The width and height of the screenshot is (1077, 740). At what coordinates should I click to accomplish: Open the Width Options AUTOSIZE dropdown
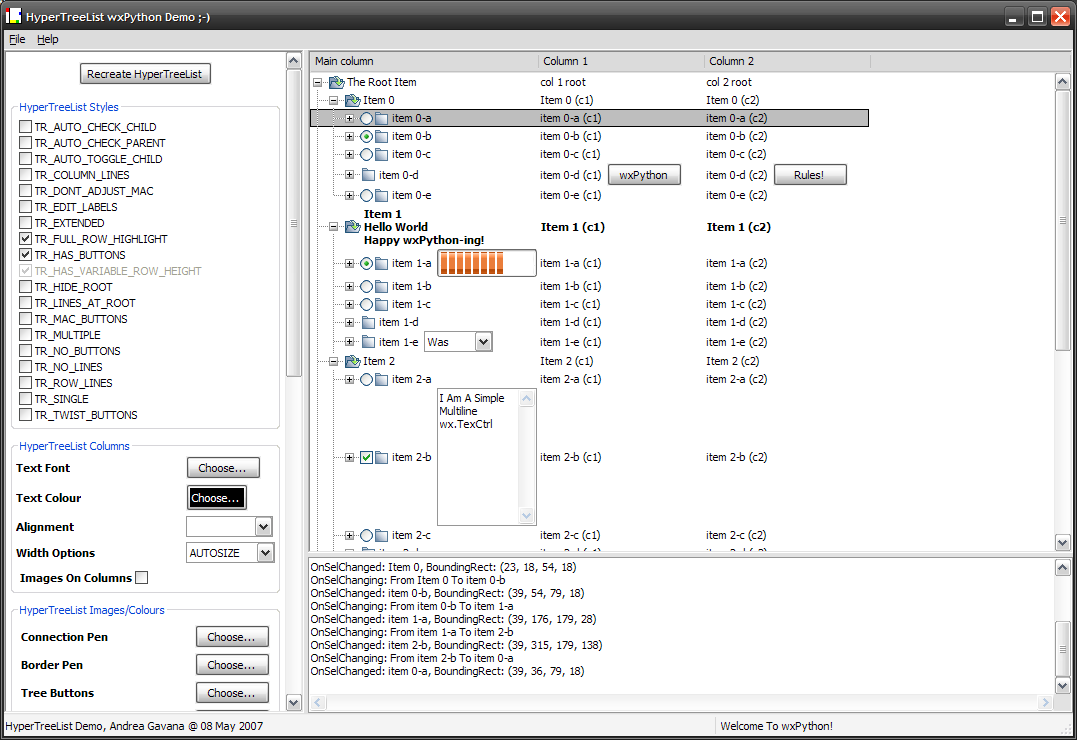(x=264, y=553)
